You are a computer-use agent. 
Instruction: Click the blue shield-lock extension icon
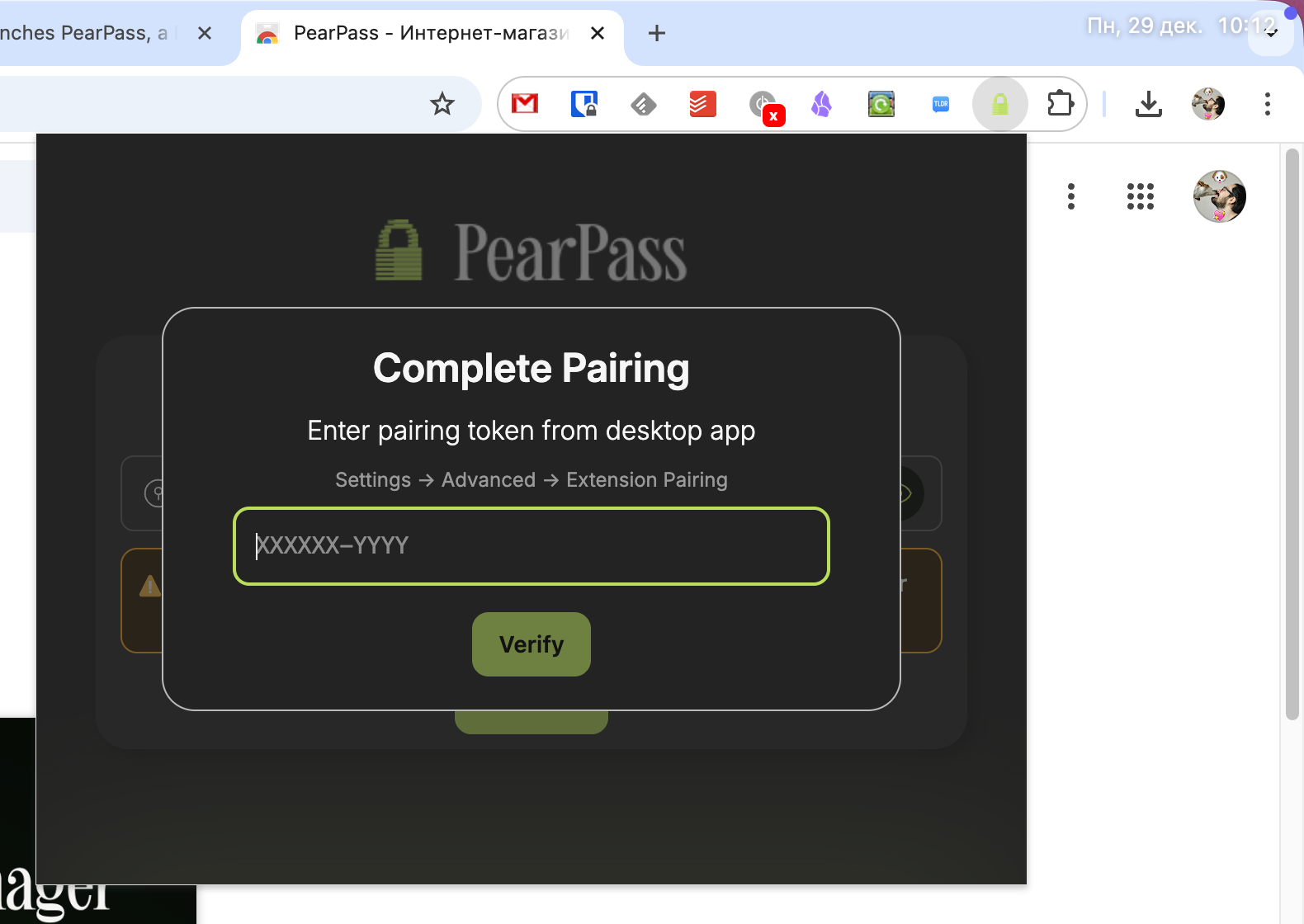point(584,104)
